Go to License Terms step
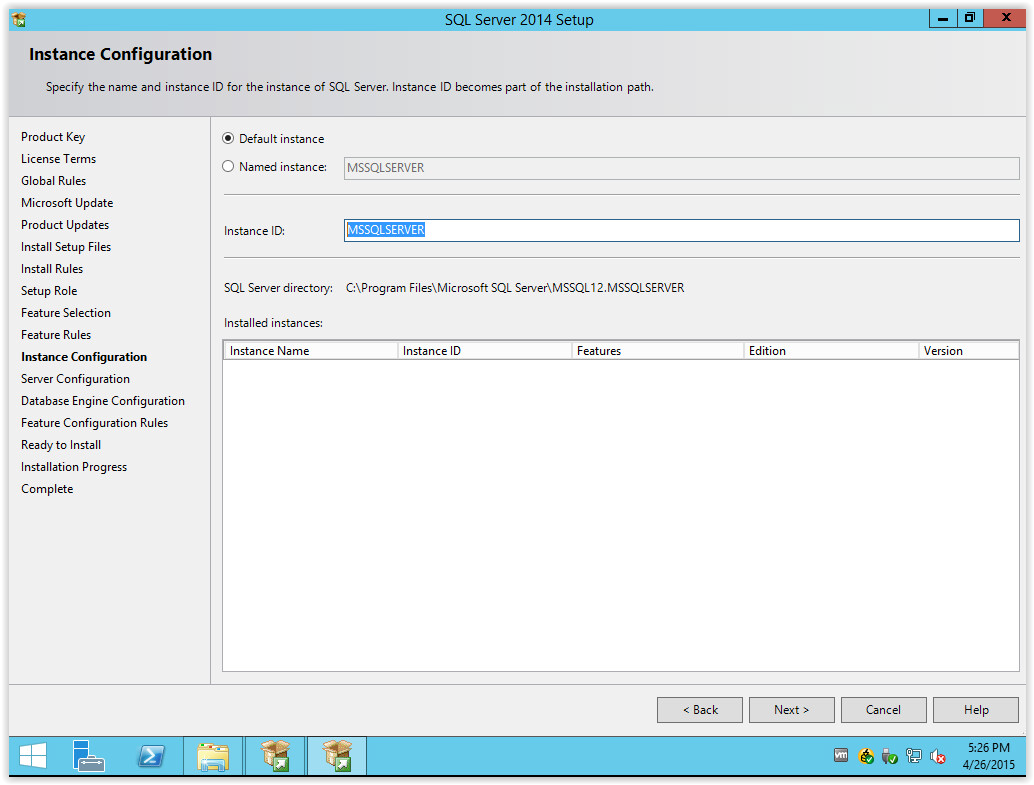1034x785 pixels. pyautogui.click(x=58, y=159)
